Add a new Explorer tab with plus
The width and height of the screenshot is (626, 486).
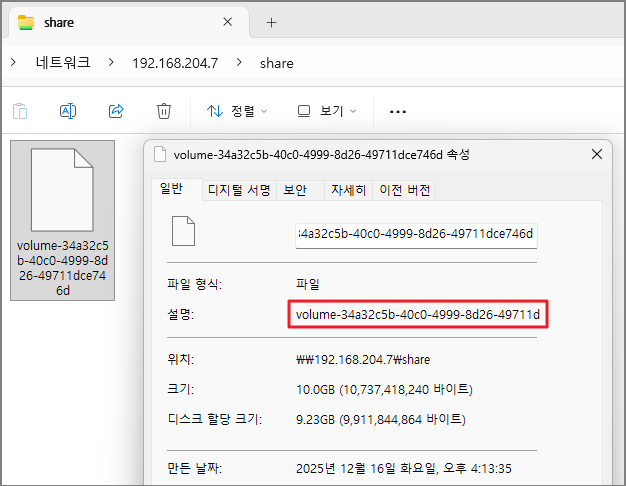click(271, 22)
